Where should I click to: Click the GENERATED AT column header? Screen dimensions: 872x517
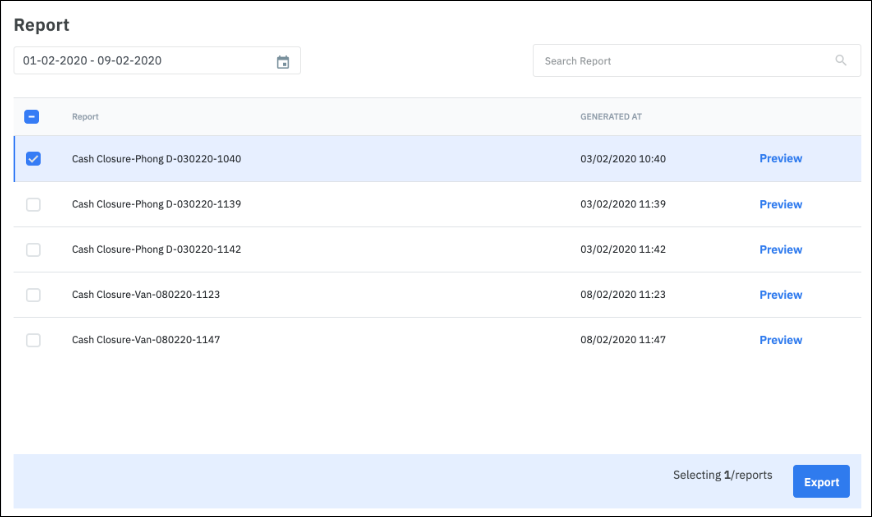(x=611, y=117)
